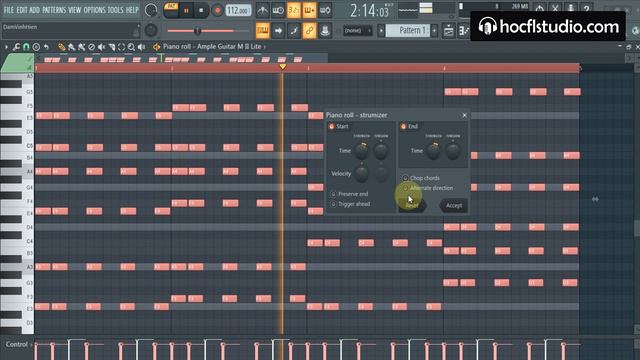Toggle wait for input before recording
The height and width of the screenshot is (360, 640).
[x=278, y=10]
